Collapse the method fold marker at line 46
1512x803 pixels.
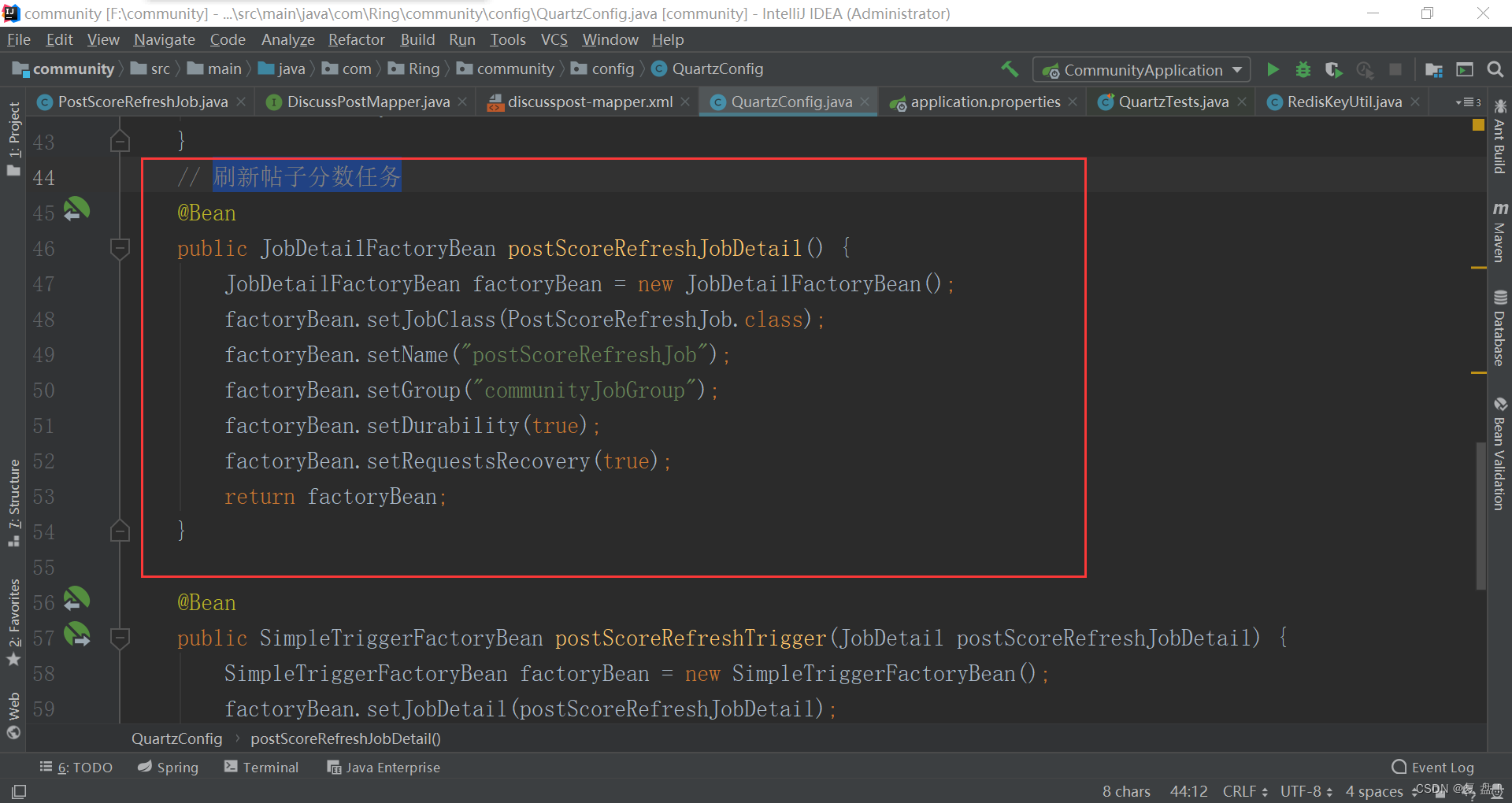tap(120, 249)
